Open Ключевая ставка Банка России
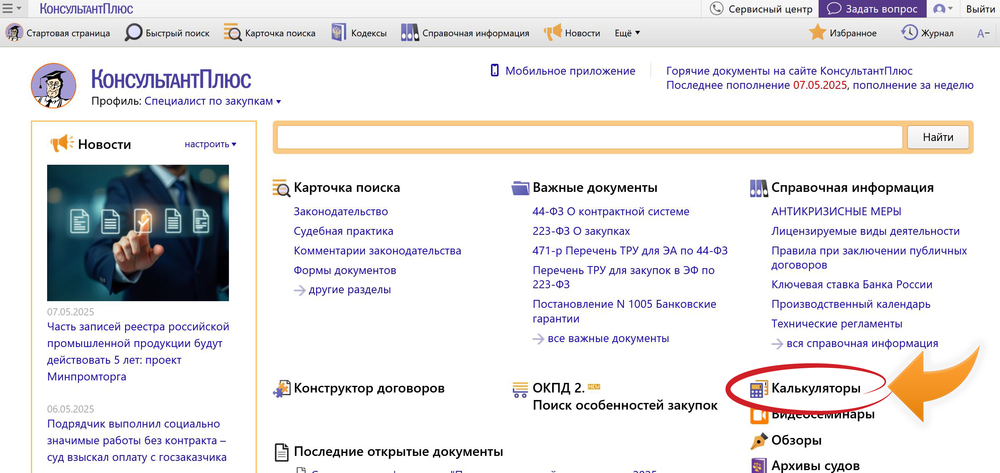This screenshot has width=1000, height=473. click(851, 284)
